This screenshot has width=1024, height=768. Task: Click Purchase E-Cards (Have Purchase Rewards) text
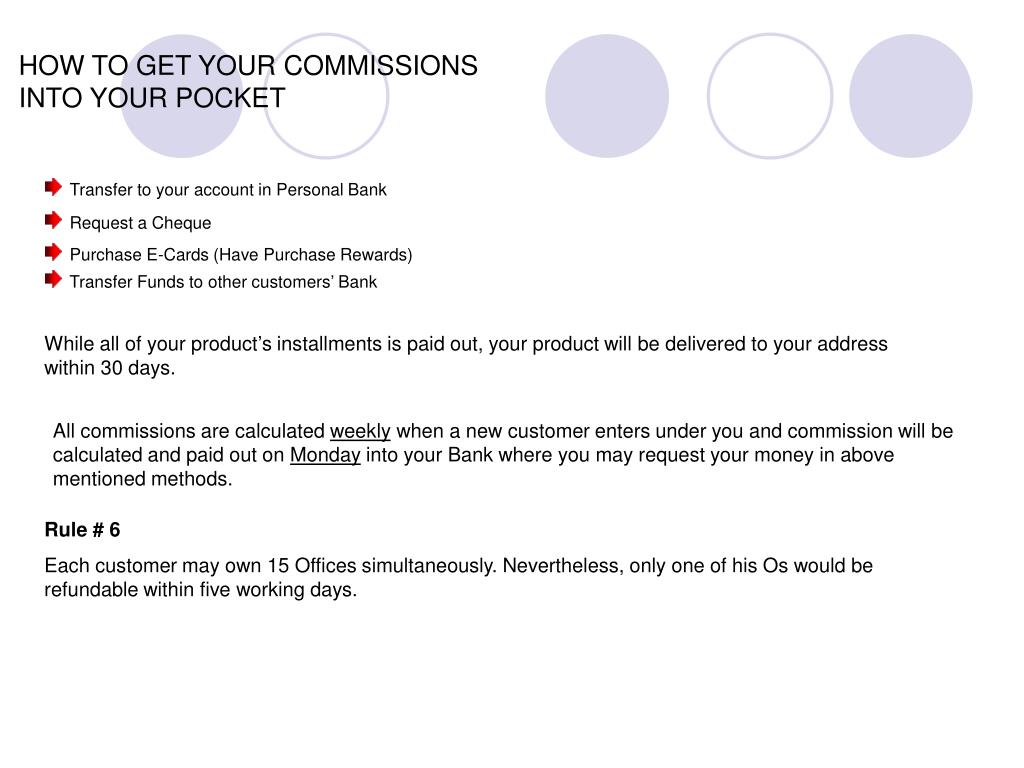[241, 255]
